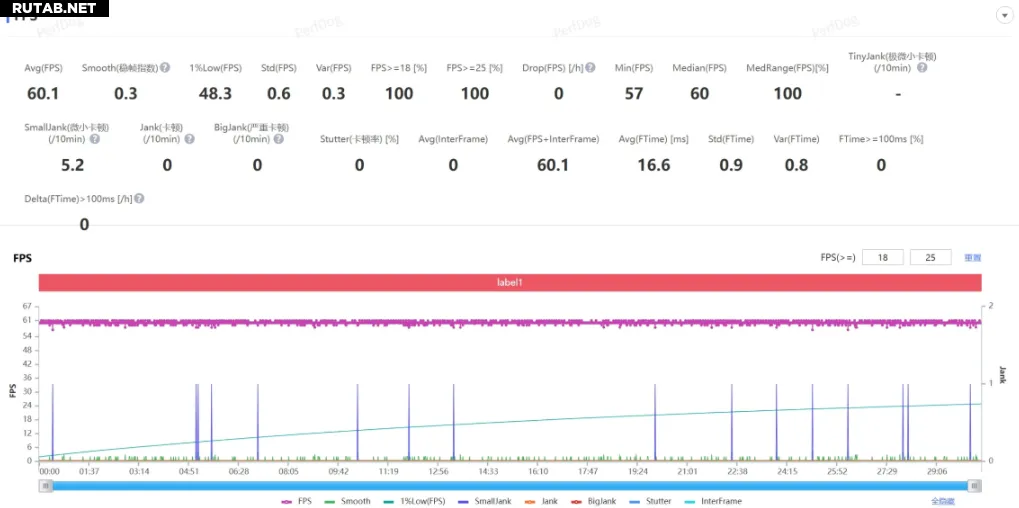1019x508 pixels.
Task: Click help icon next to Smooth metric
Action: [165, 68]
